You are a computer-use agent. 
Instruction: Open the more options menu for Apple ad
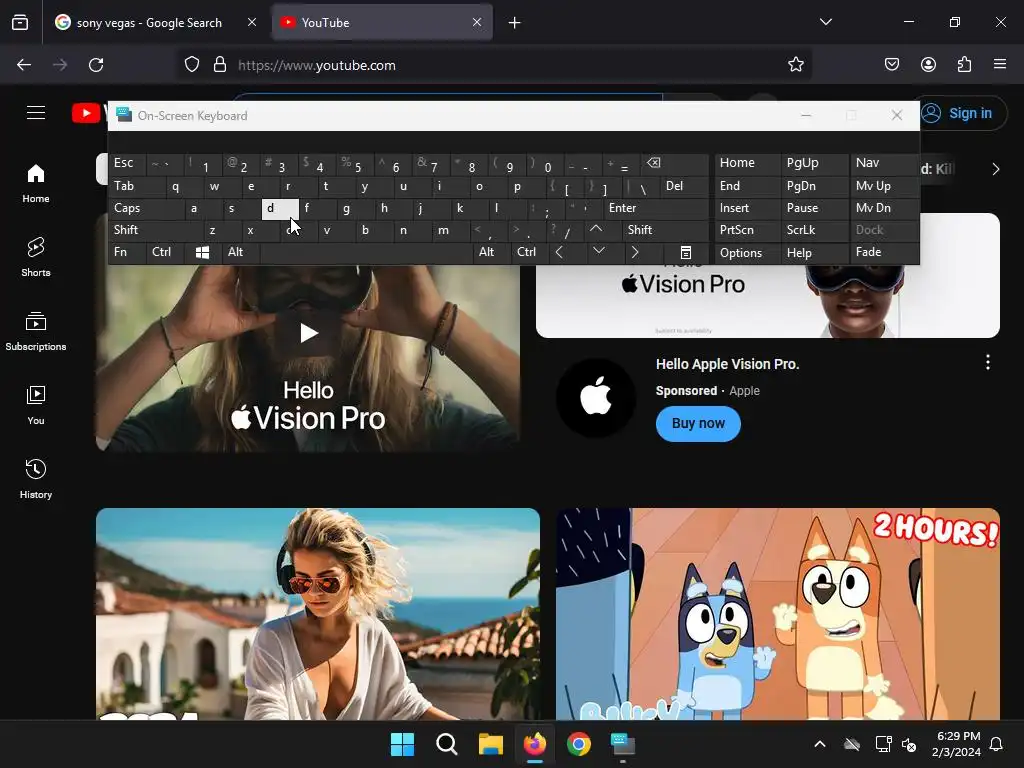point(987,362)
